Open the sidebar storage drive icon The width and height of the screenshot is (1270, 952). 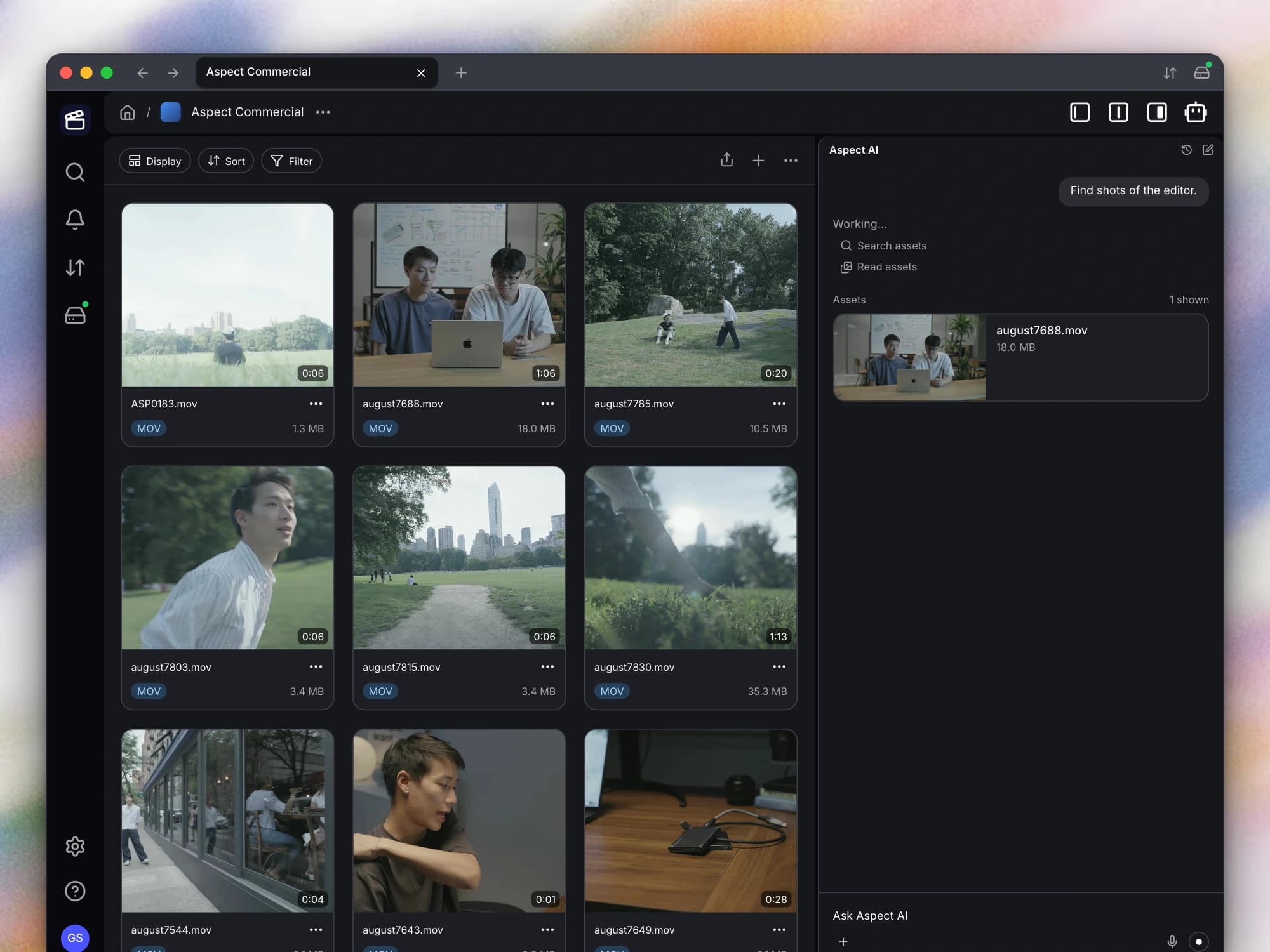[x=76, y=314]
